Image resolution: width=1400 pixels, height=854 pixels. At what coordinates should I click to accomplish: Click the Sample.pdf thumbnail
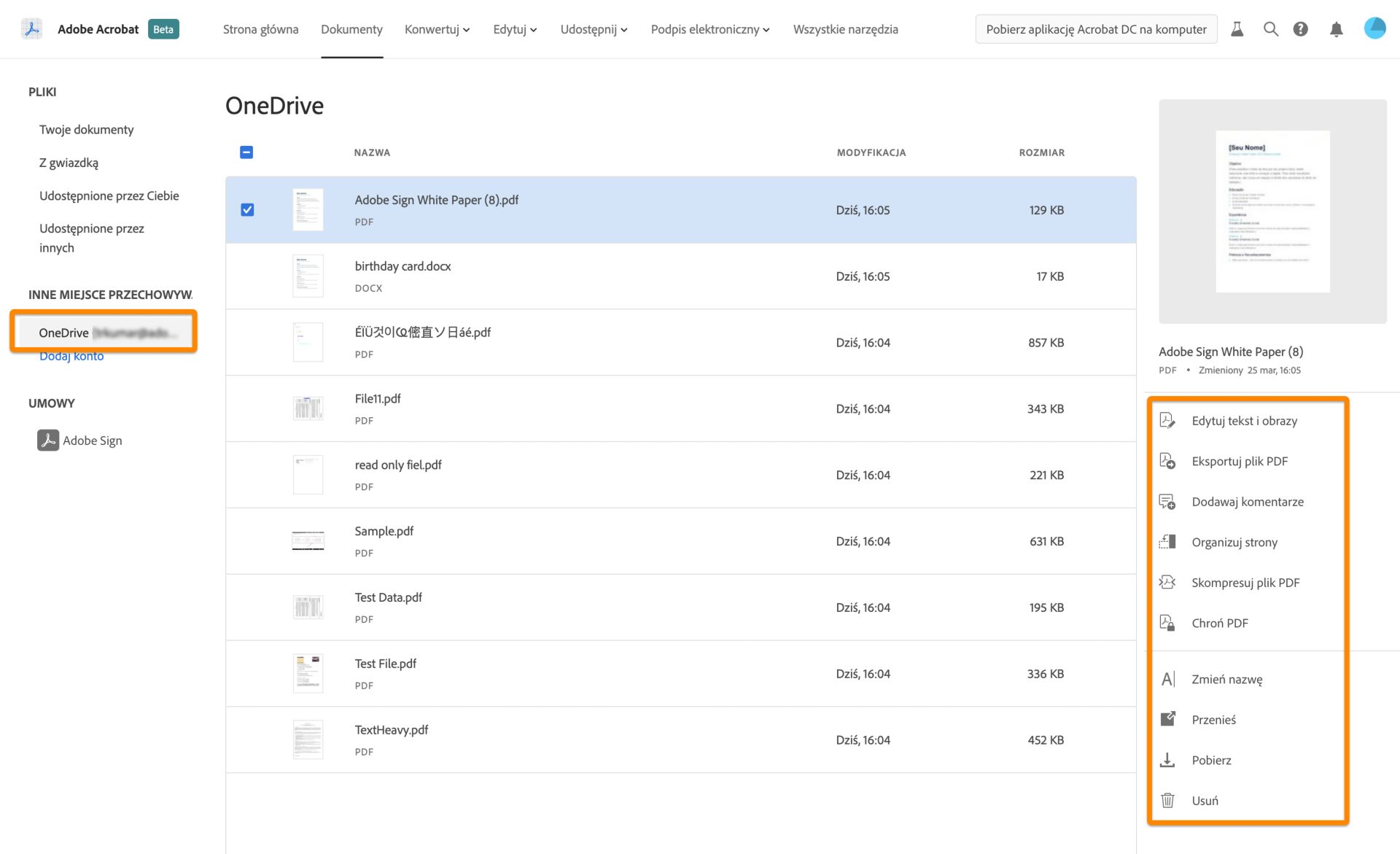coord(308,541)
